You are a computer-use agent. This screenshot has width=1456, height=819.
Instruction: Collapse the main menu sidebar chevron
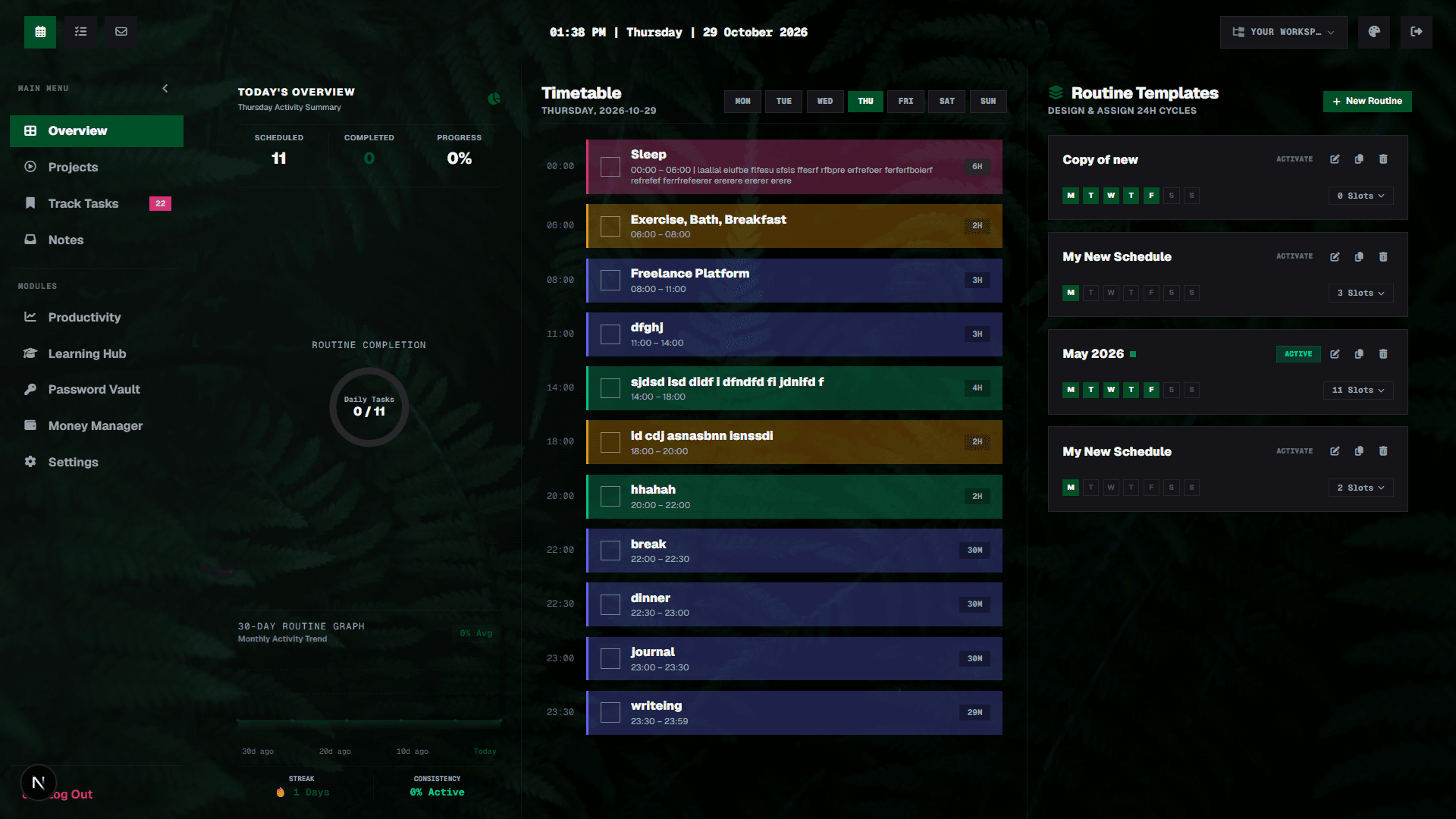coord(165,89)
